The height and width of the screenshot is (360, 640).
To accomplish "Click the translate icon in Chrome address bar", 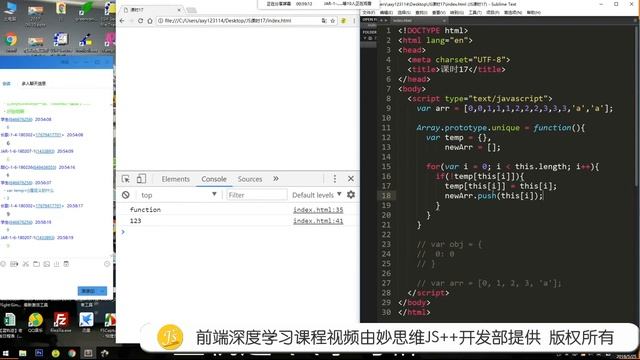I will point(324,20).
